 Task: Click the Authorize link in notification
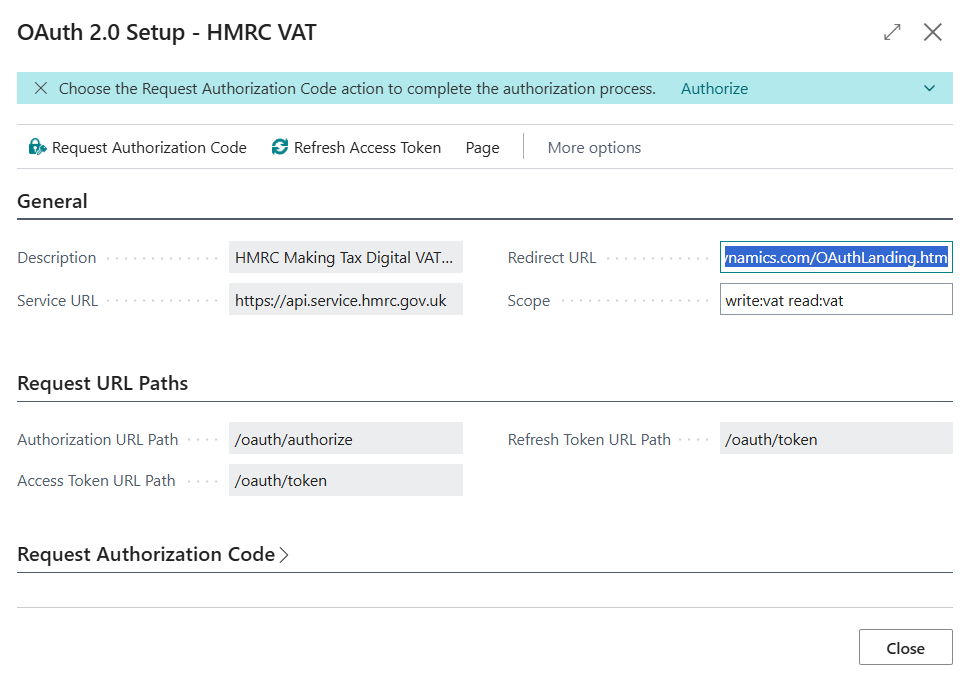[x=714, y=88]
